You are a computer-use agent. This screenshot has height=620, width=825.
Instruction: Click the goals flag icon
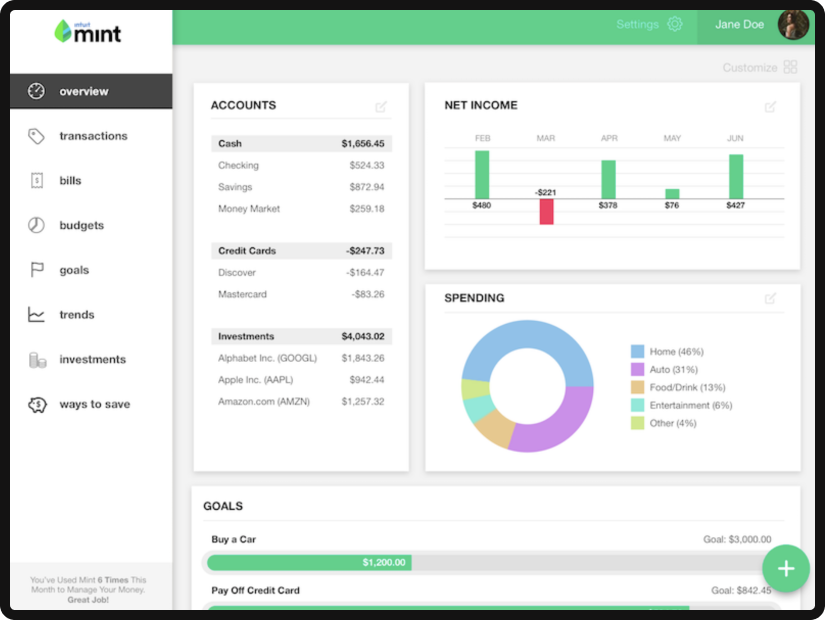point(37,270)
